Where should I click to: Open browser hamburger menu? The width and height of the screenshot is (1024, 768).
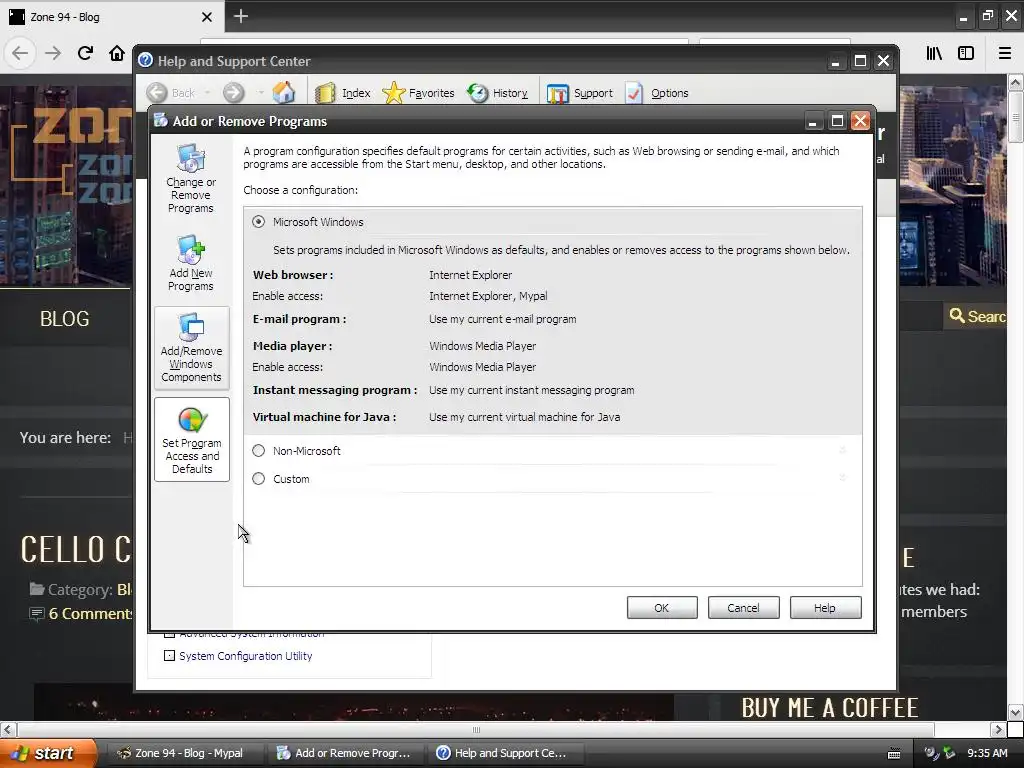[x=1005, y=54]
